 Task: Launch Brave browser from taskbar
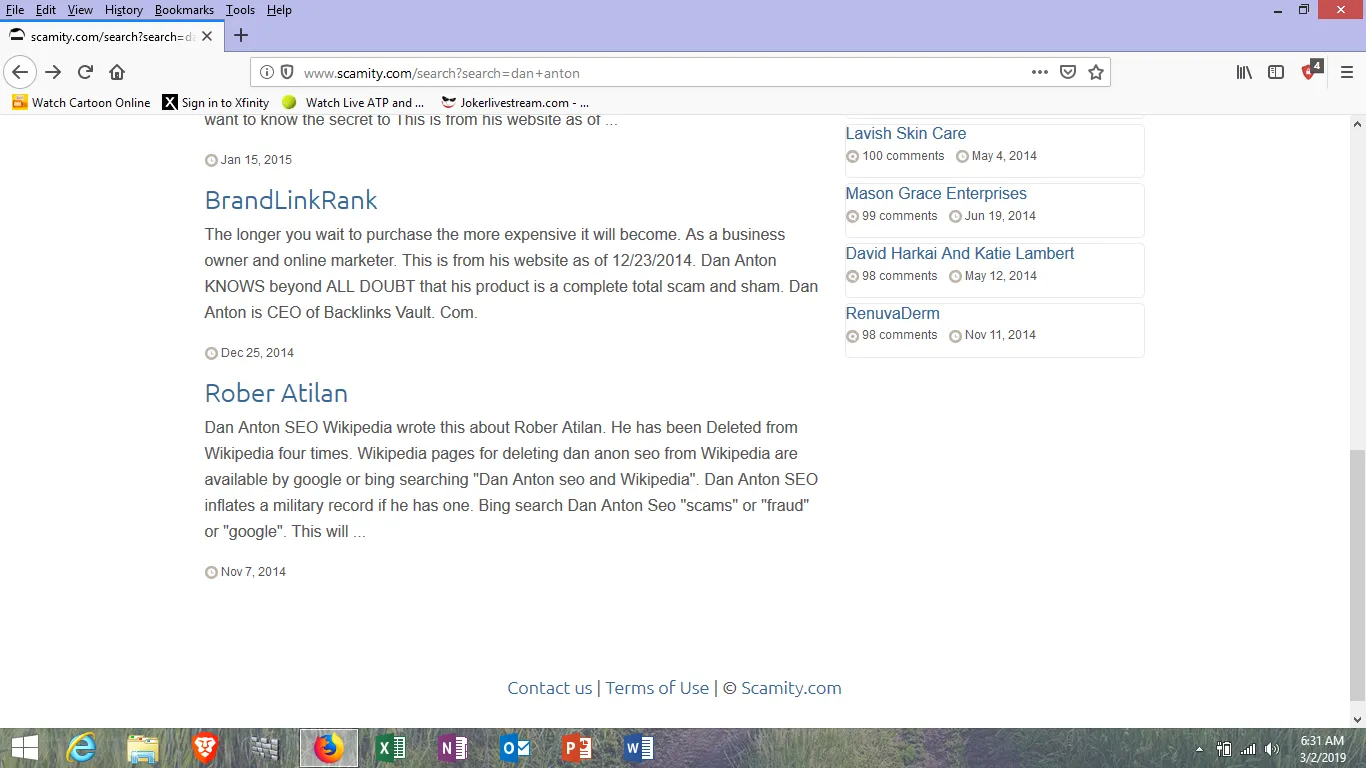205,748
